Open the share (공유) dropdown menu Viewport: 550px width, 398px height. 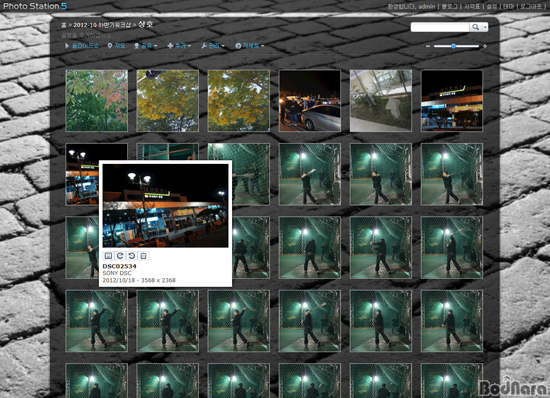(146, 46)
